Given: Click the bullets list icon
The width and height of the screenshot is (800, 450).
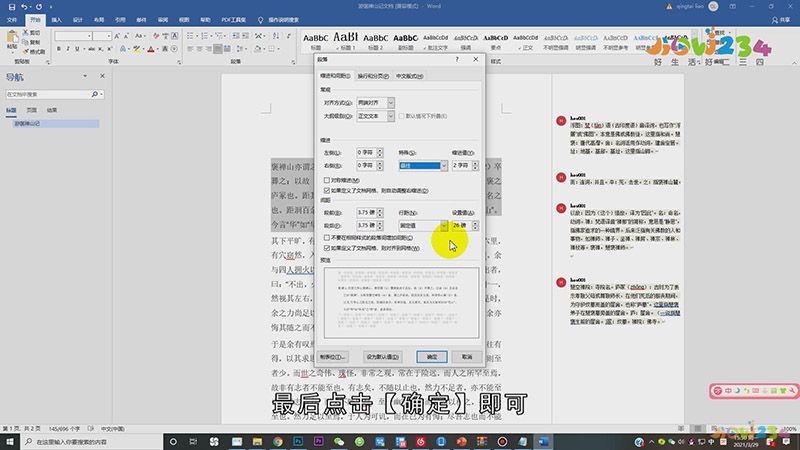Looking at the screenshot, I should (x=190, y=36).
